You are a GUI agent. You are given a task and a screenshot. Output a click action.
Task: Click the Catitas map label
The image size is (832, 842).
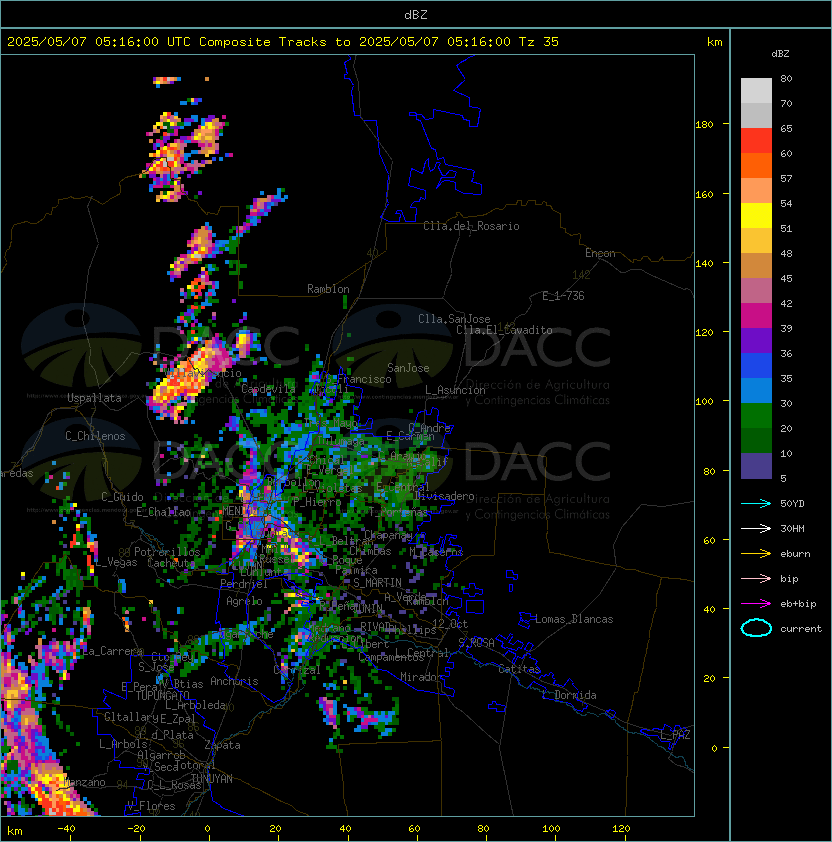tap(519, 669)
